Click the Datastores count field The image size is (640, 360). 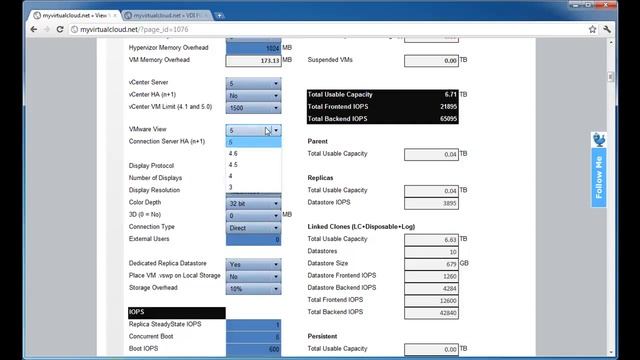(431, 252)
